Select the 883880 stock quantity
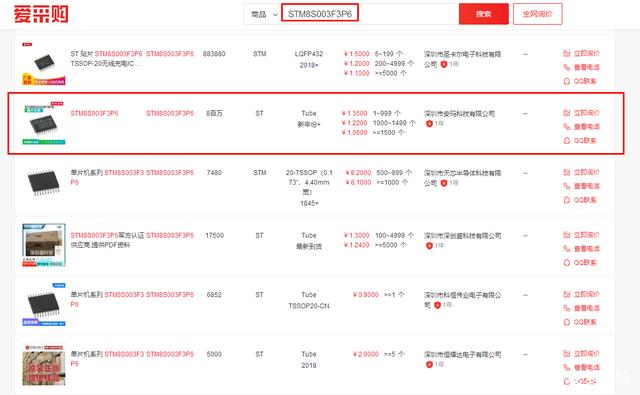The height and width of the screenshot is (395, 640). pos(214,54)
